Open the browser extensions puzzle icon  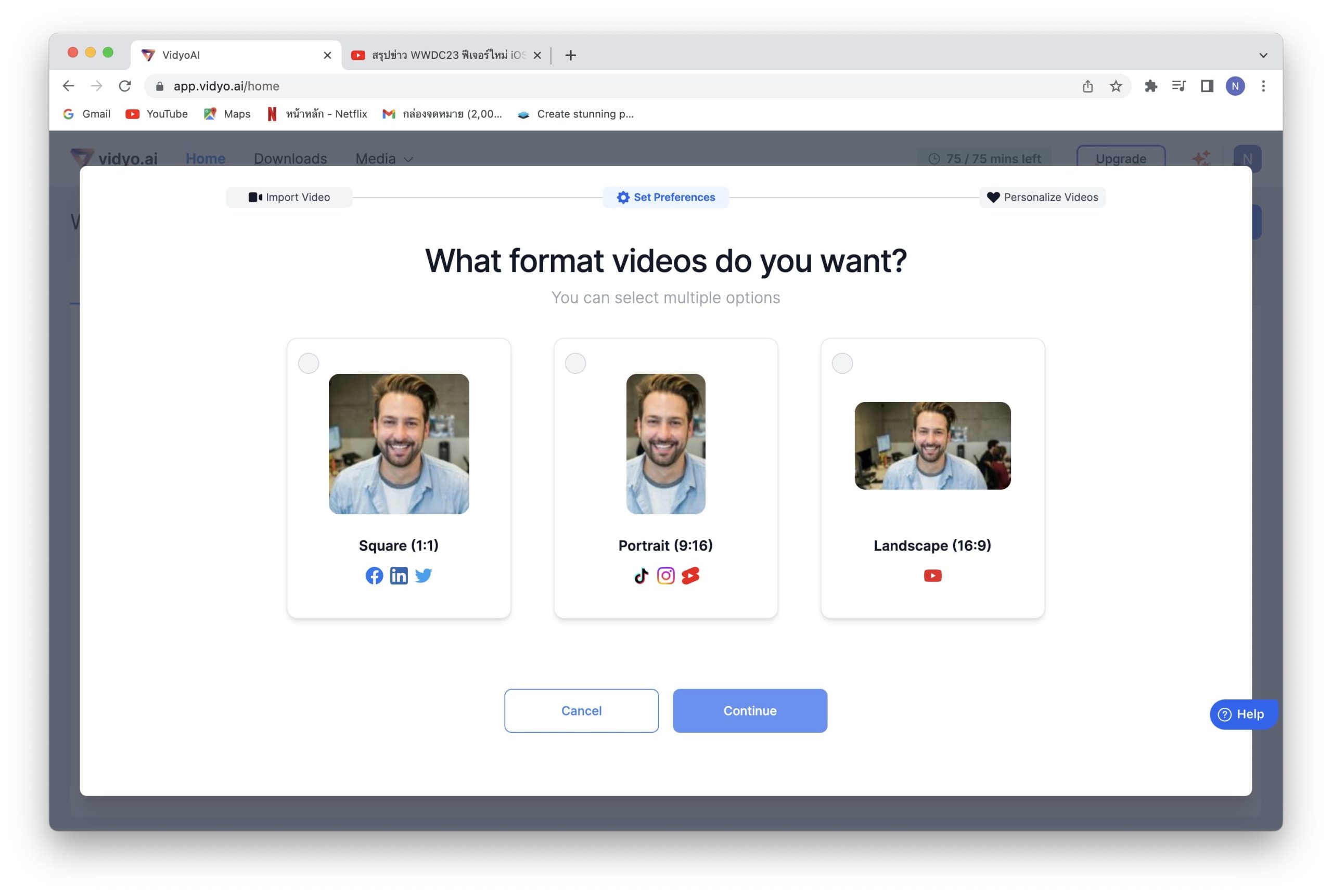point(1150,86)
